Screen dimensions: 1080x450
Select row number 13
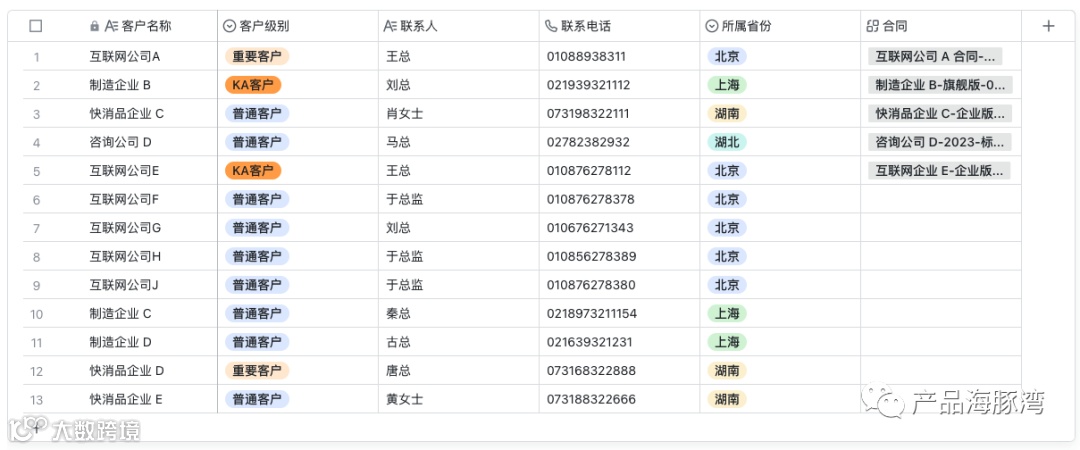(37, 400)
